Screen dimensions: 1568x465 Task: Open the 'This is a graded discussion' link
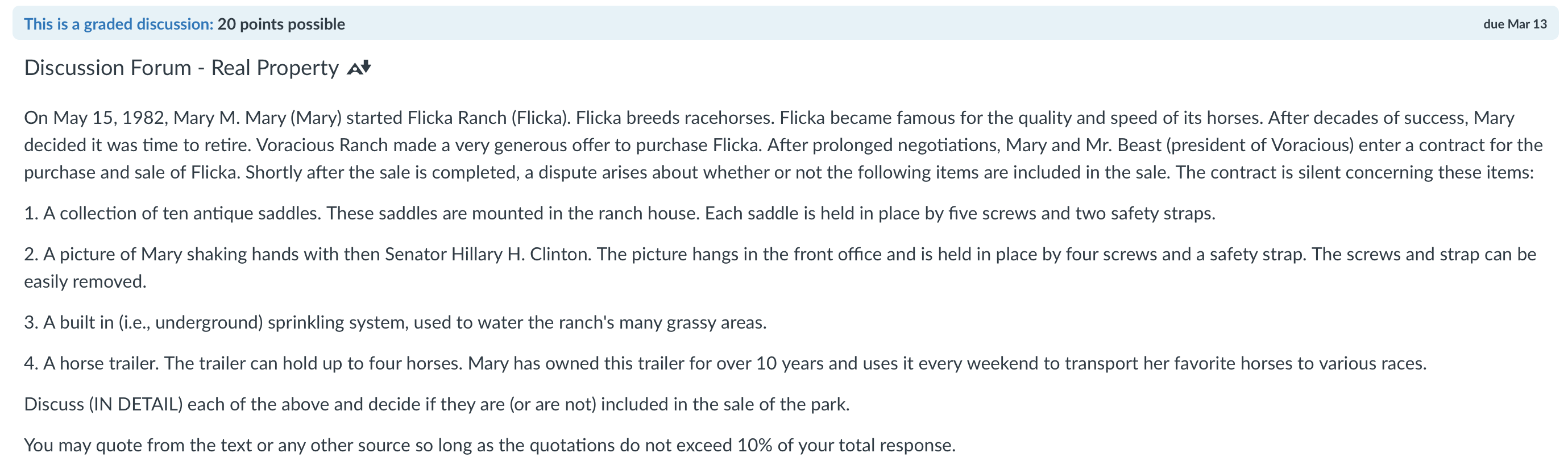(x=118, y=24)
